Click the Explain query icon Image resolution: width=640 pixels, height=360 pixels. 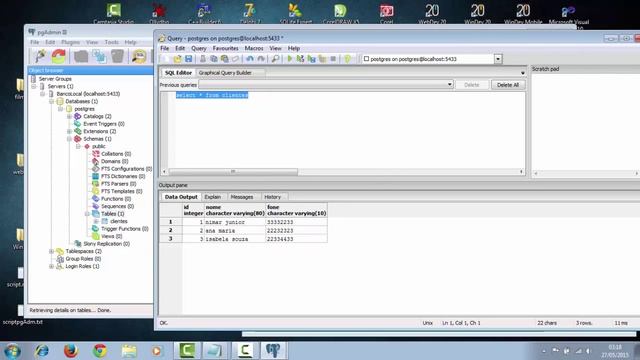click(x=322, y=59)
